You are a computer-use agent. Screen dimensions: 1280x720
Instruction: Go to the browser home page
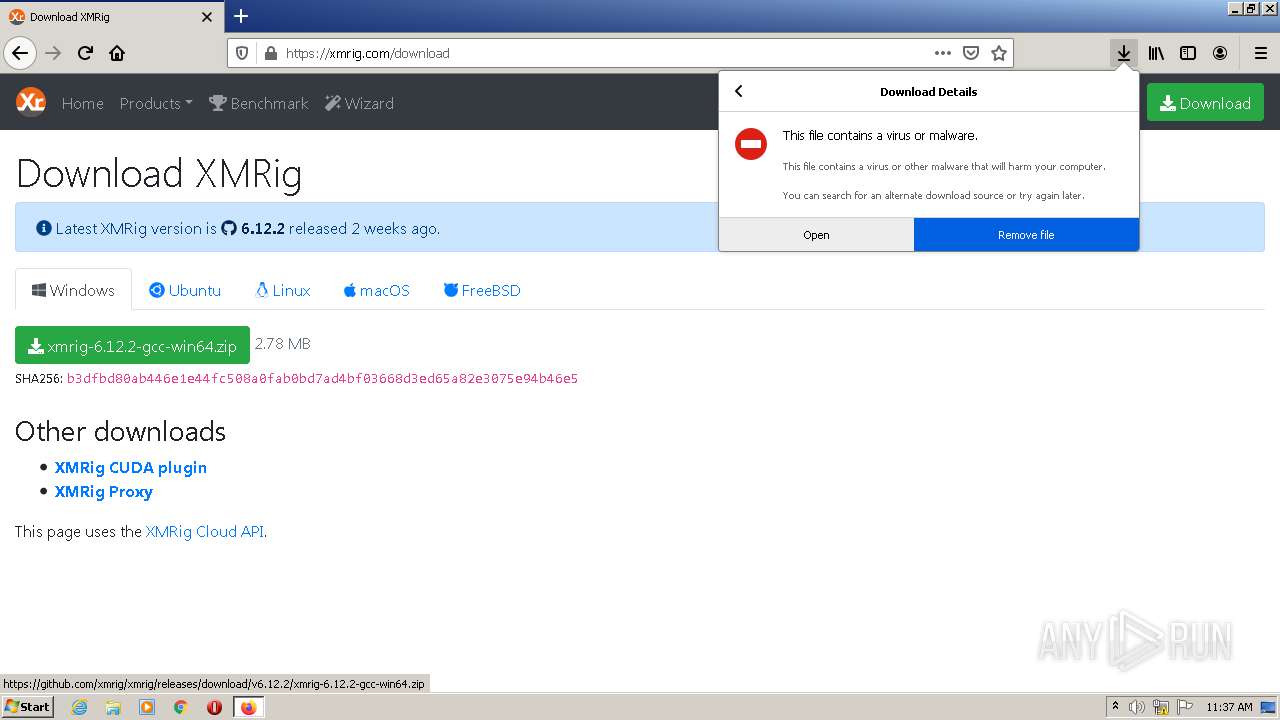(x=117, y=53)
